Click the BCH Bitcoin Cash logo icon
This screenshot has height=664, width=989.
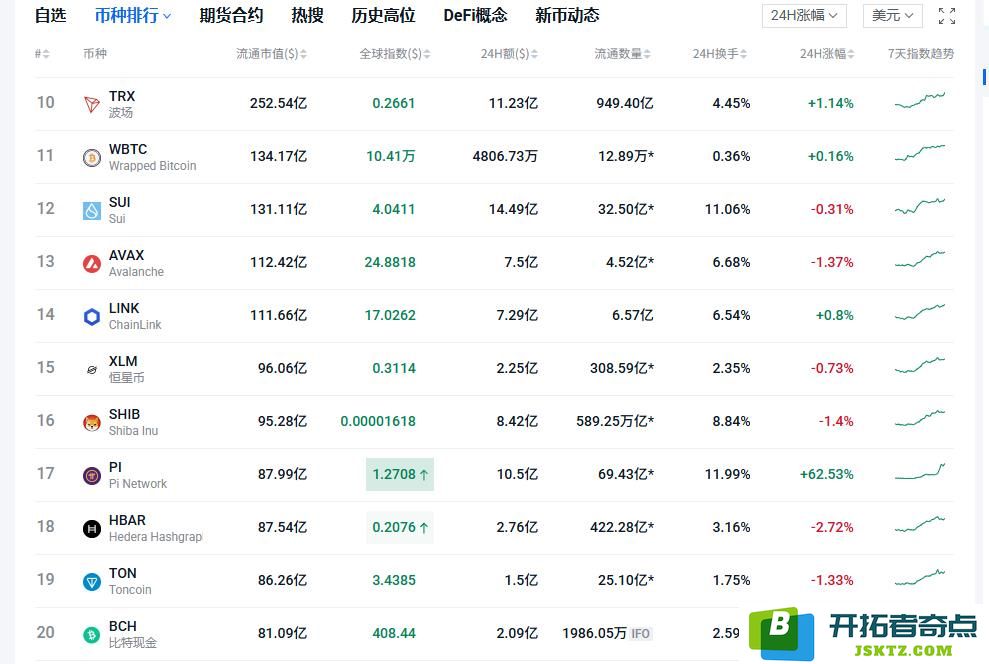pyautogui.click(x=92, y=634)
